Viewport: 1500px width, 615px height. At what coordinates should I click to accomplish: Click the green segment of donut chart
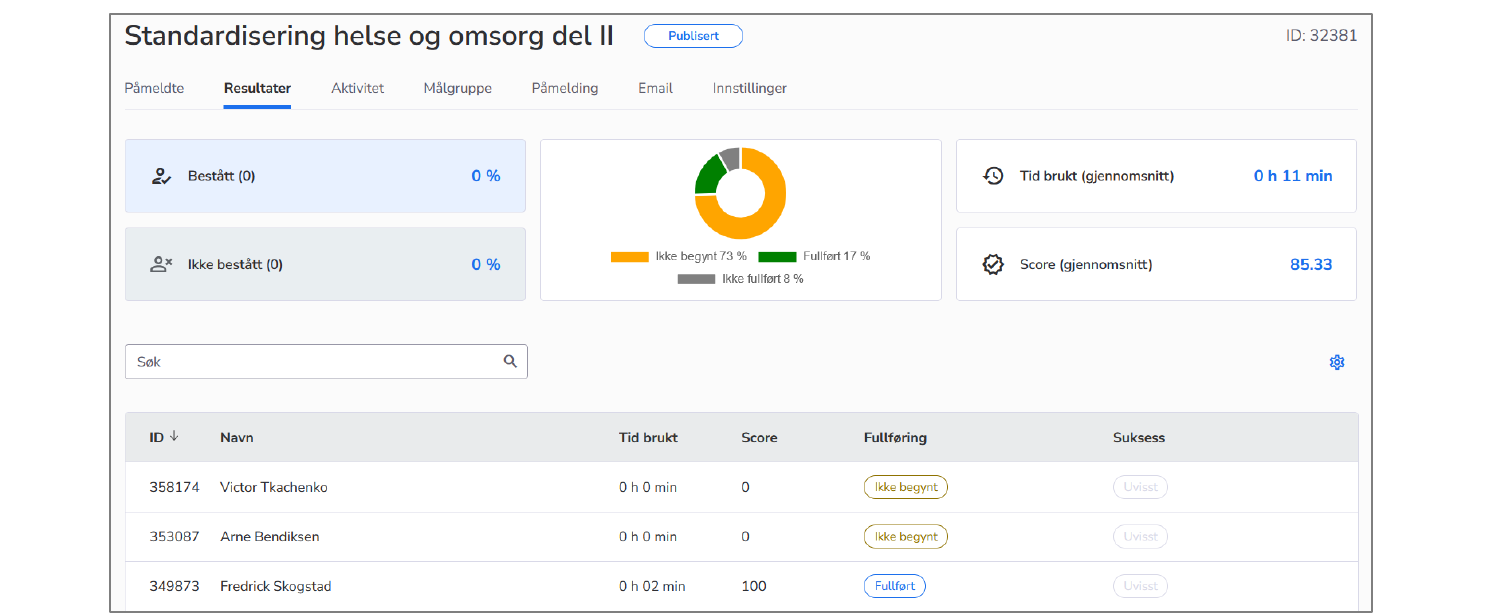[x=708, y=174]
